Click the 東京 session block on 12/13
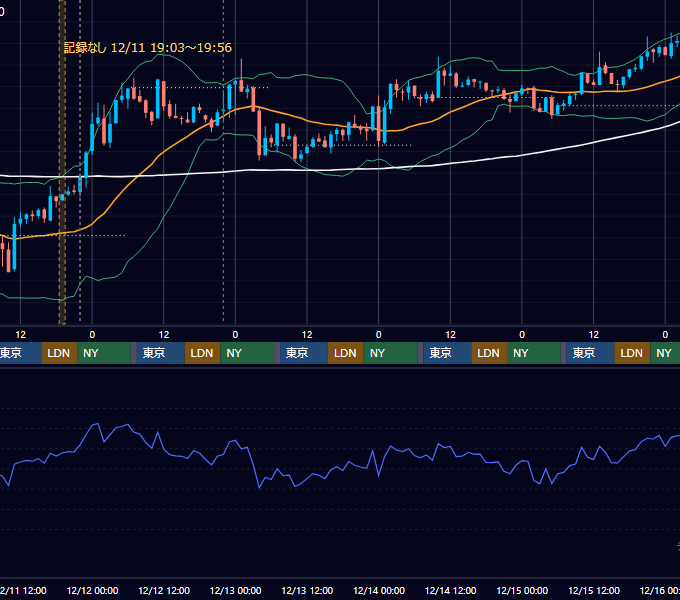The image size is (680, 600). pos(304,353)
